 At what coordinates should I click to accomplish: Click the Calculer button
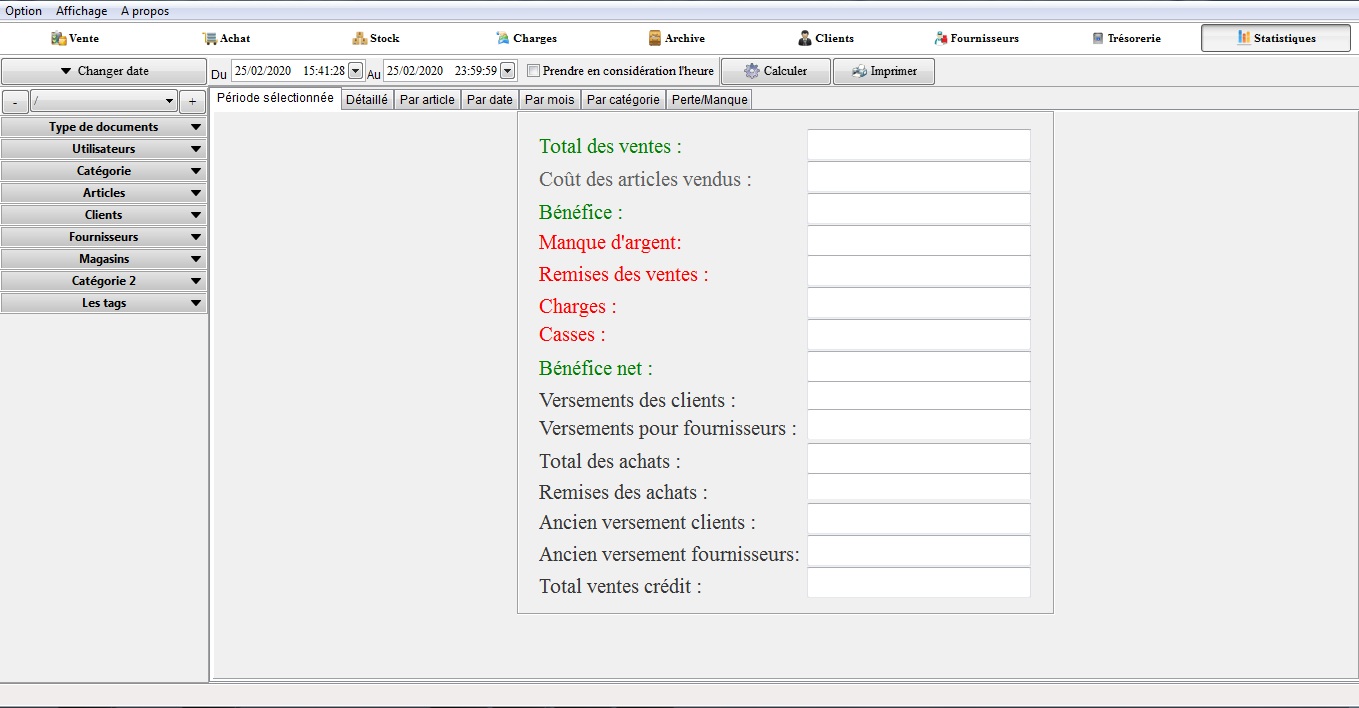pos(776,71)
